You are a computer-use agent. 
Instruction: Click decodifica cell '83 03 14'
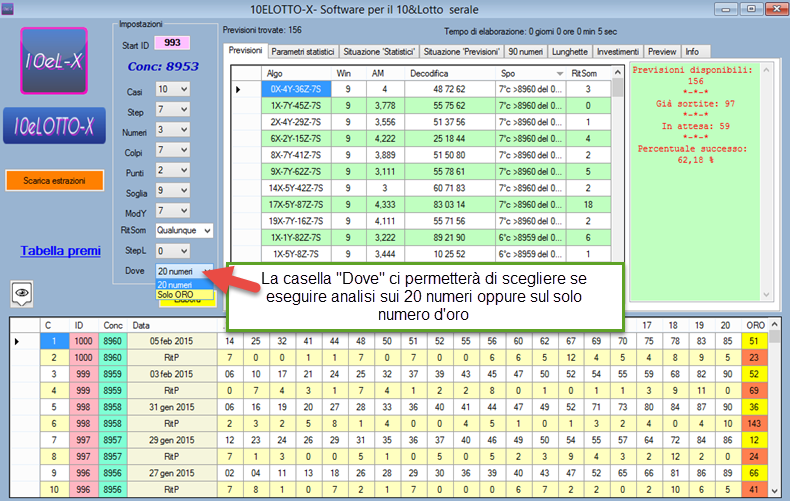[x=449, y=205]
